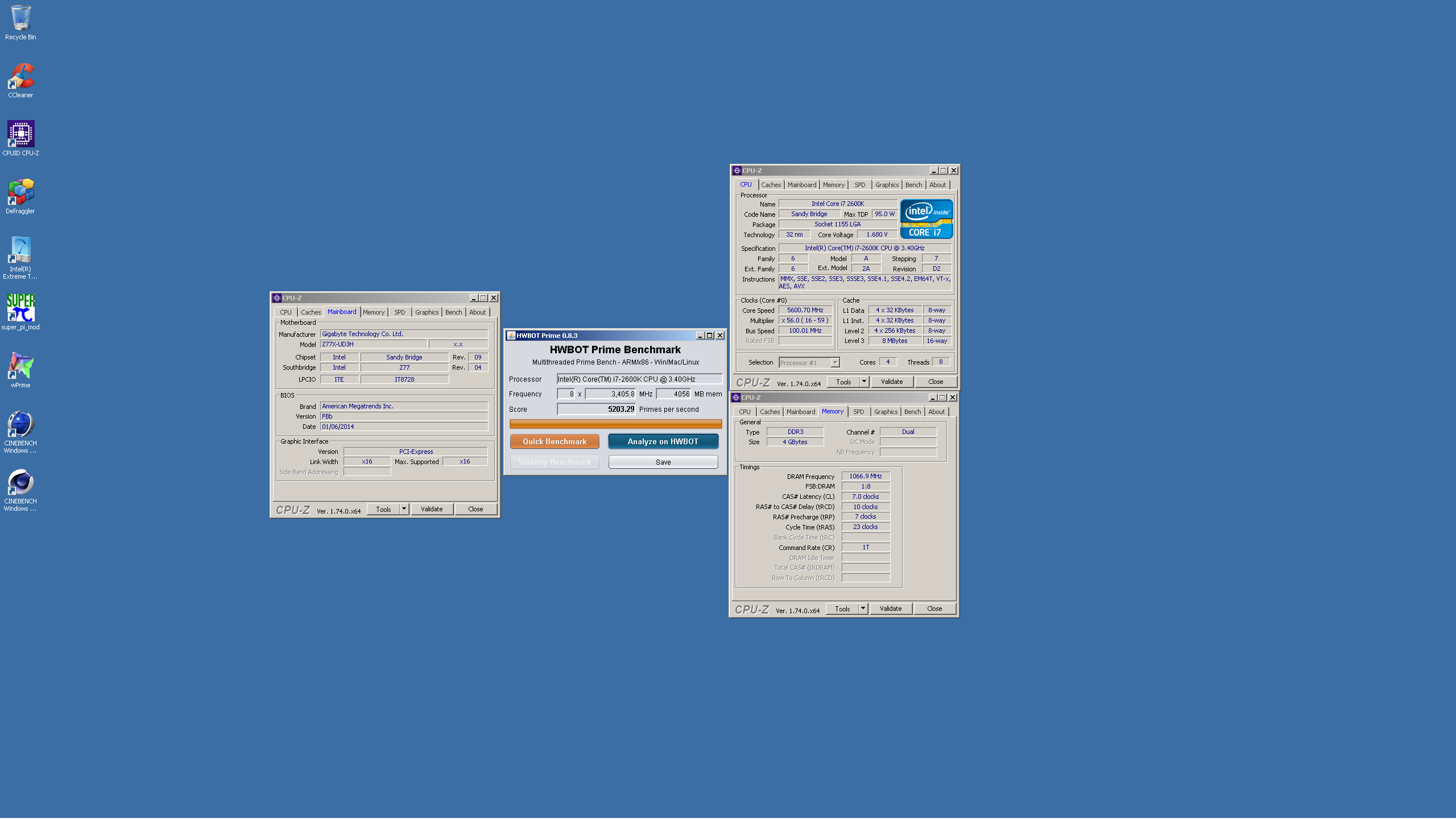The image size is (1456, 819).
Task: Click the Core Voltage value 1.680 V
Action: (877, 234)
